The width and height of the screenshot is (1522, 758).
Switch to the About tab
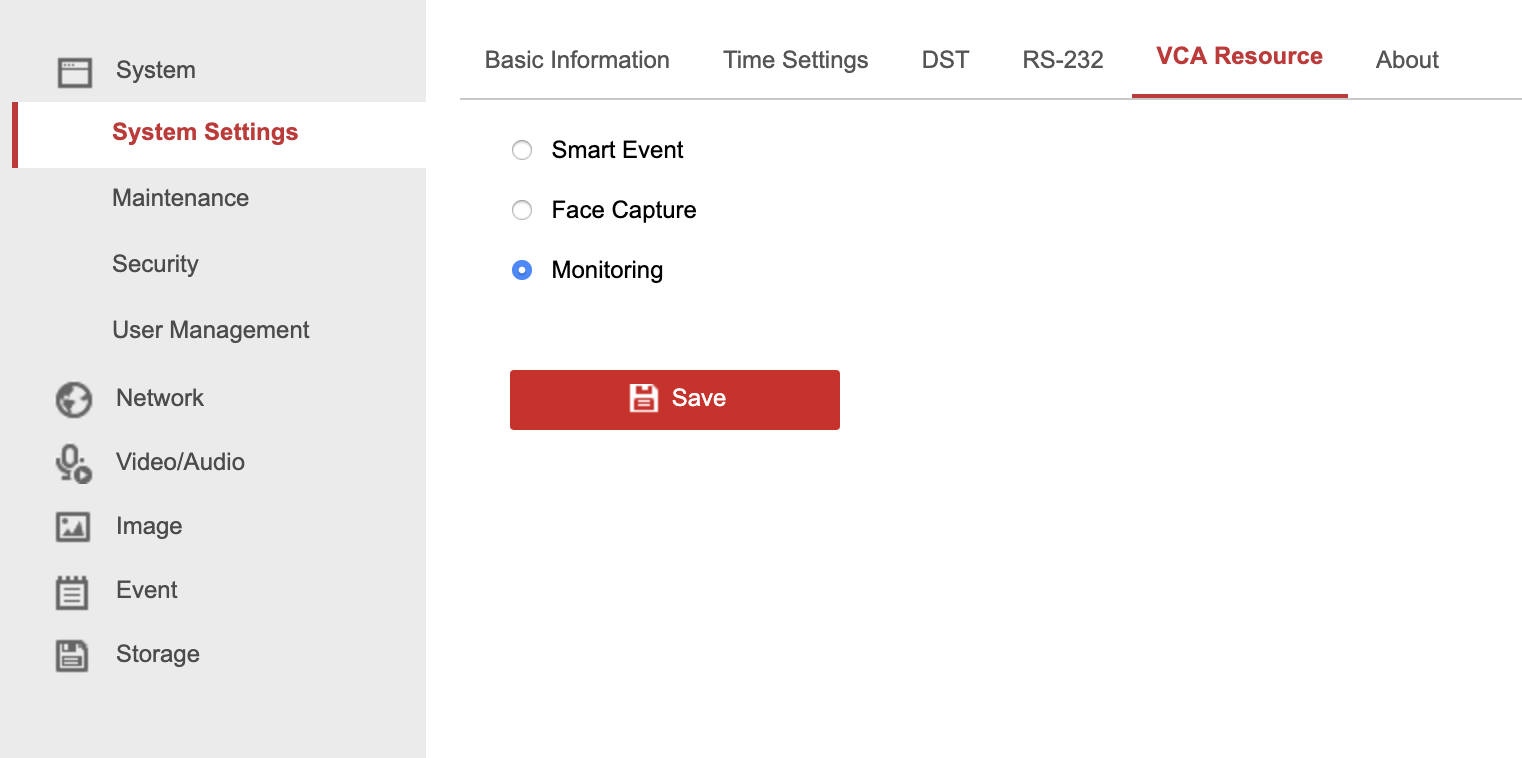pyautogui.click(x=1406, y=60)
